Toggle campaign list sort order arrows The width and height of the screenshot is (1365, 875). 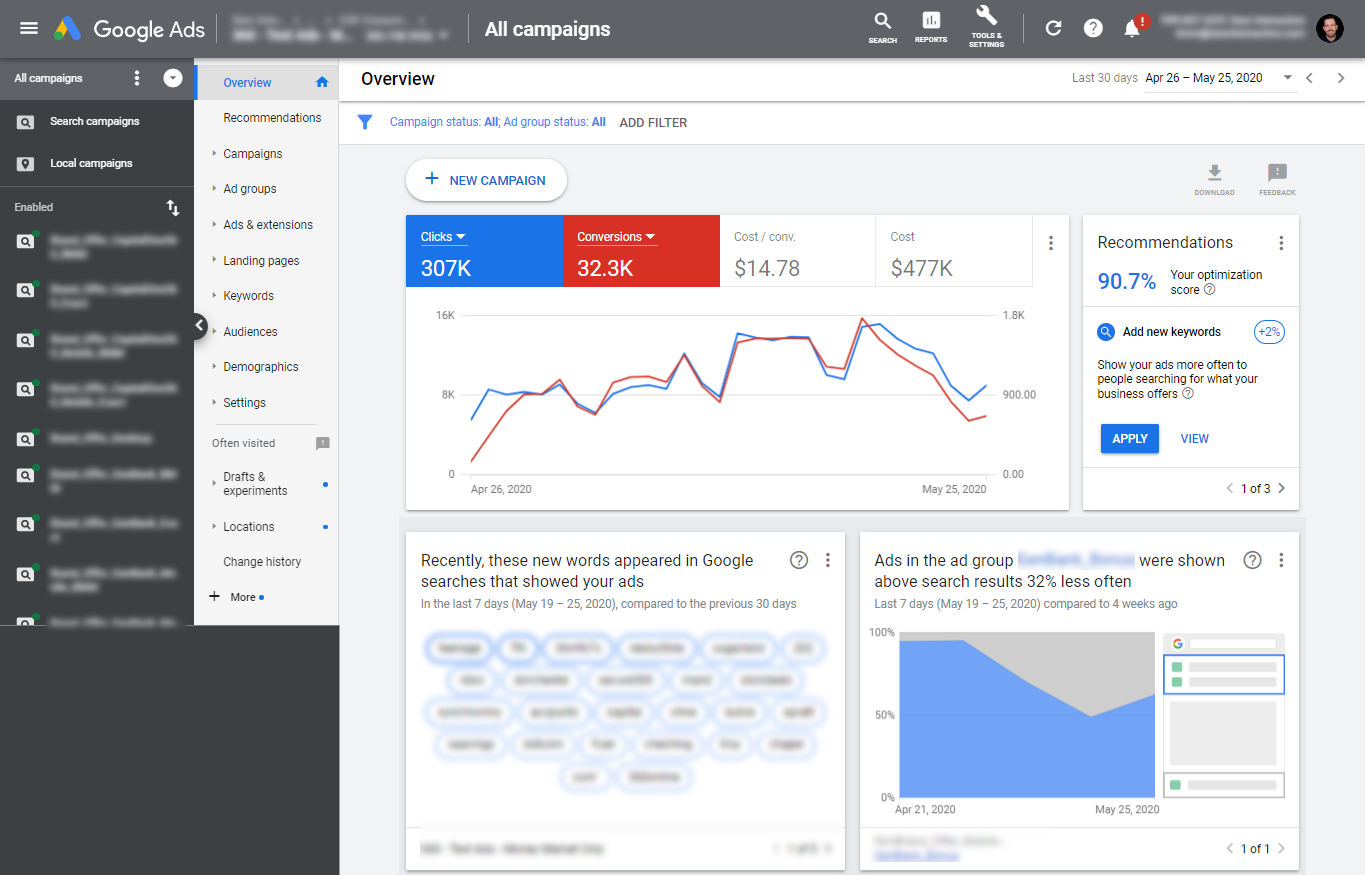click(173, 208)
